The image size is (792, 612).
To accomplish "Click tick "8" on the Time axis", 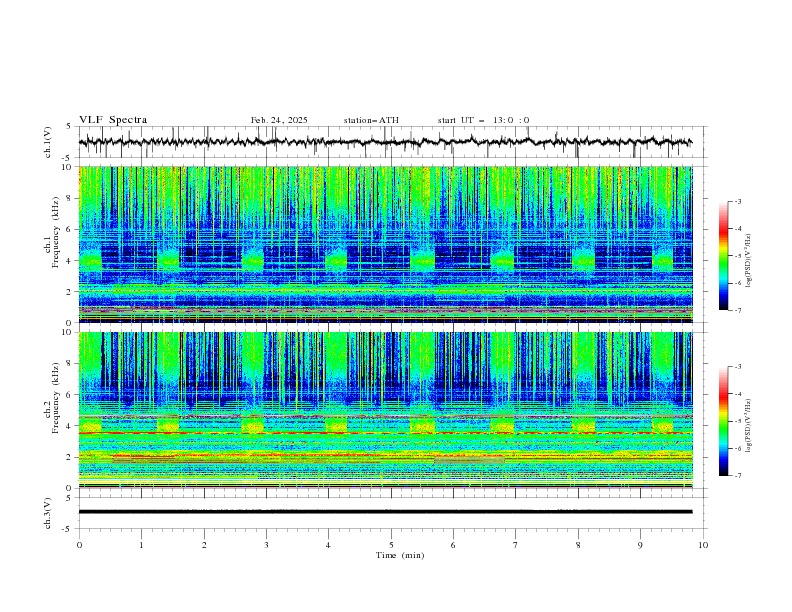I will (x=578, y=545).
